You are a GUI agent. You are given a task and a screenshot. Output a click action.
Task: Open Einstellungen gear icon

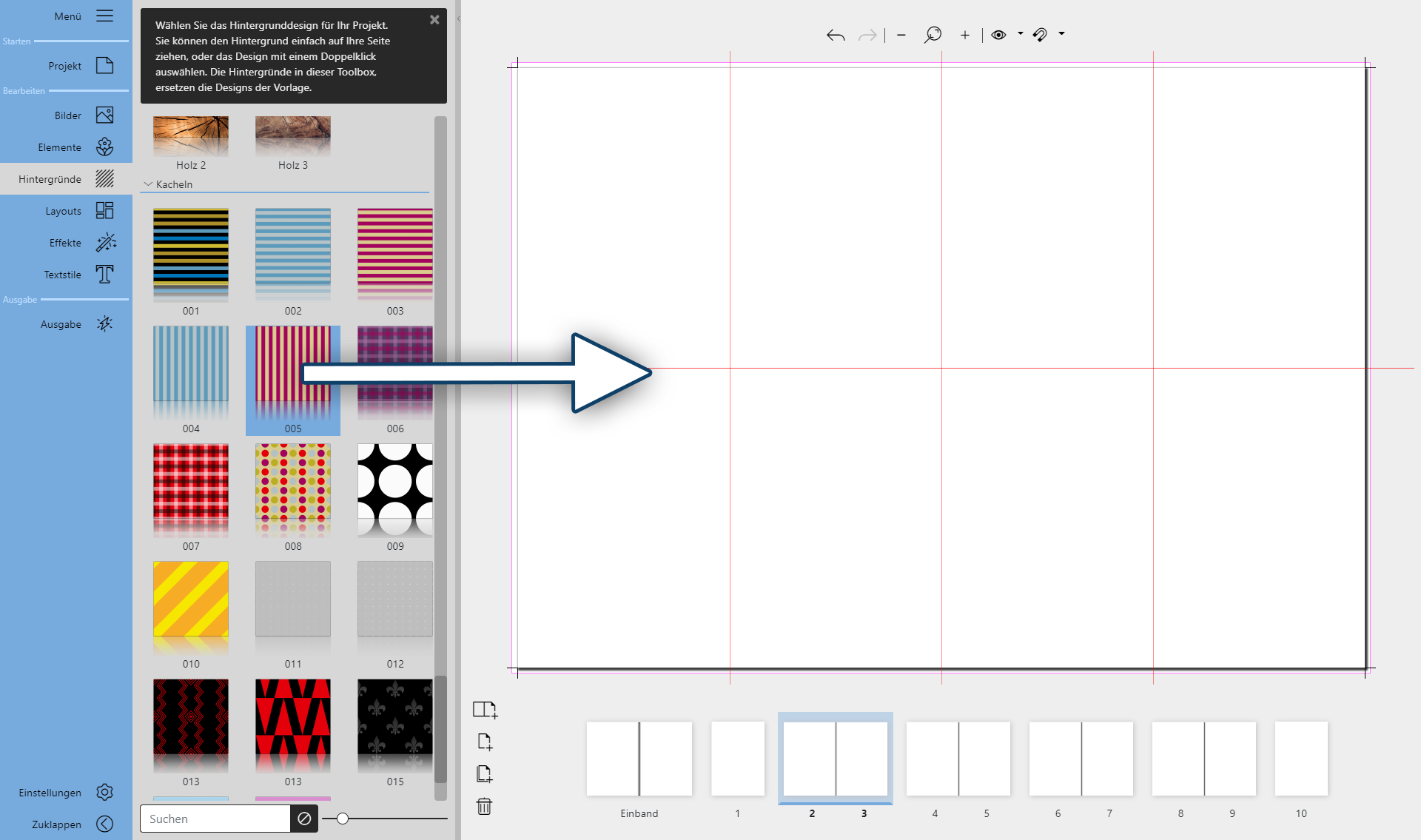(x=104, y=793)
